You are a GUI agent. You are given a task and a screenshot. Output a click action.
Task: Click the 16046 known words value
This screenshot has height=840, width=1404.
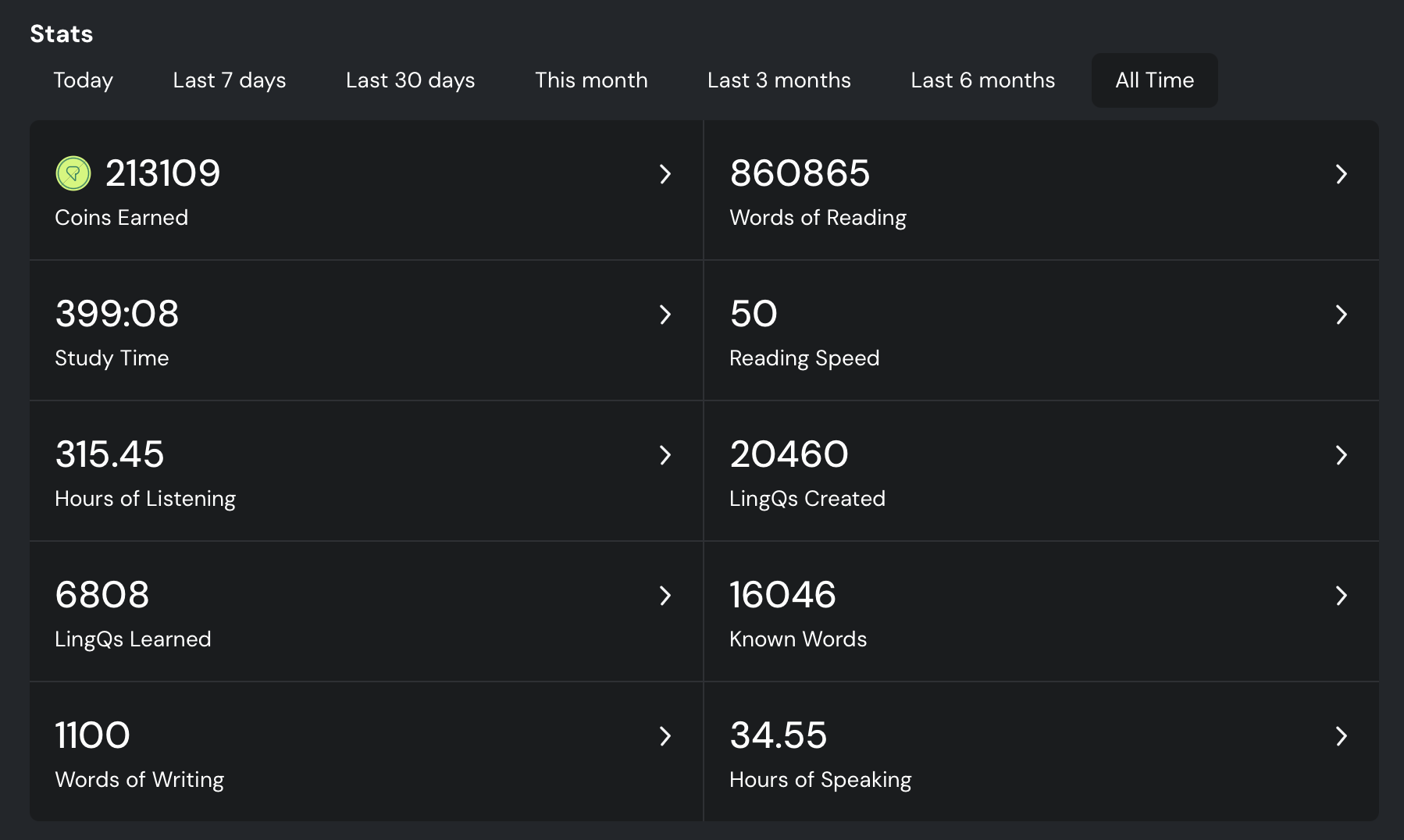(782, 595)
